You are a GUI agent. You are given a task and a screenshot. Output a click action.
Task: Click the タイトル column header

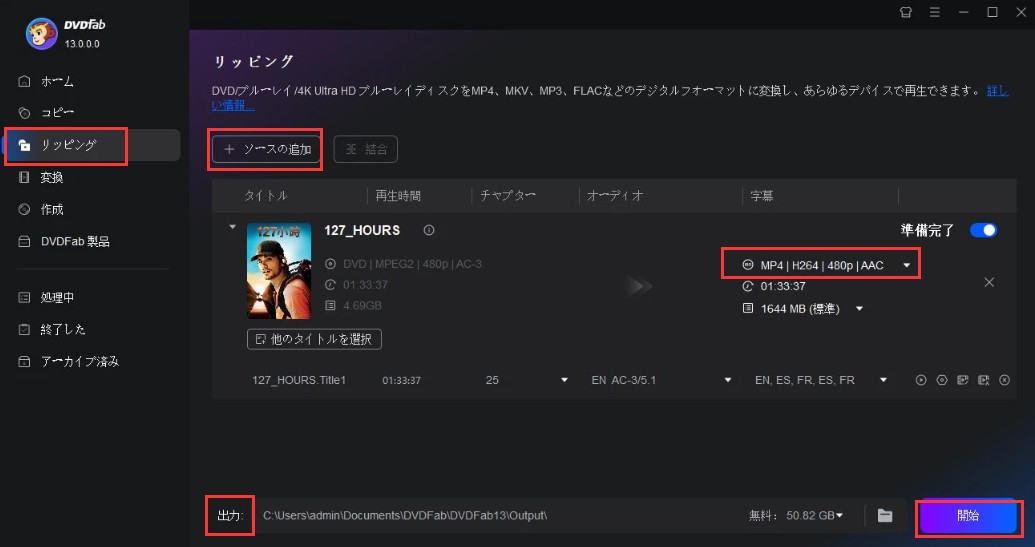[265, 196]
